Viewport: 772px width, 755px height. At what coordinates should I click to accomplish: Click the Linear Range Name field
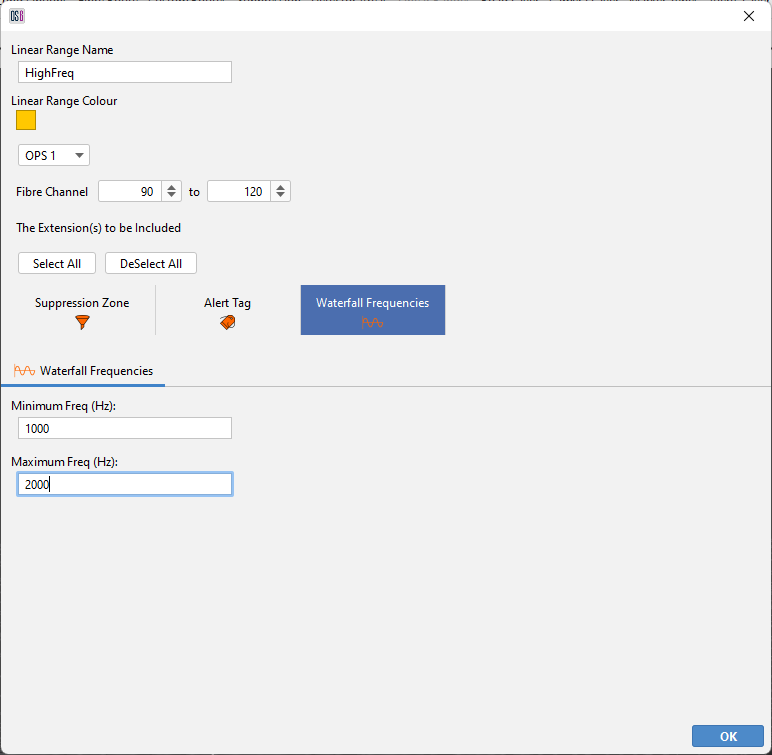(x=125, y=72)
